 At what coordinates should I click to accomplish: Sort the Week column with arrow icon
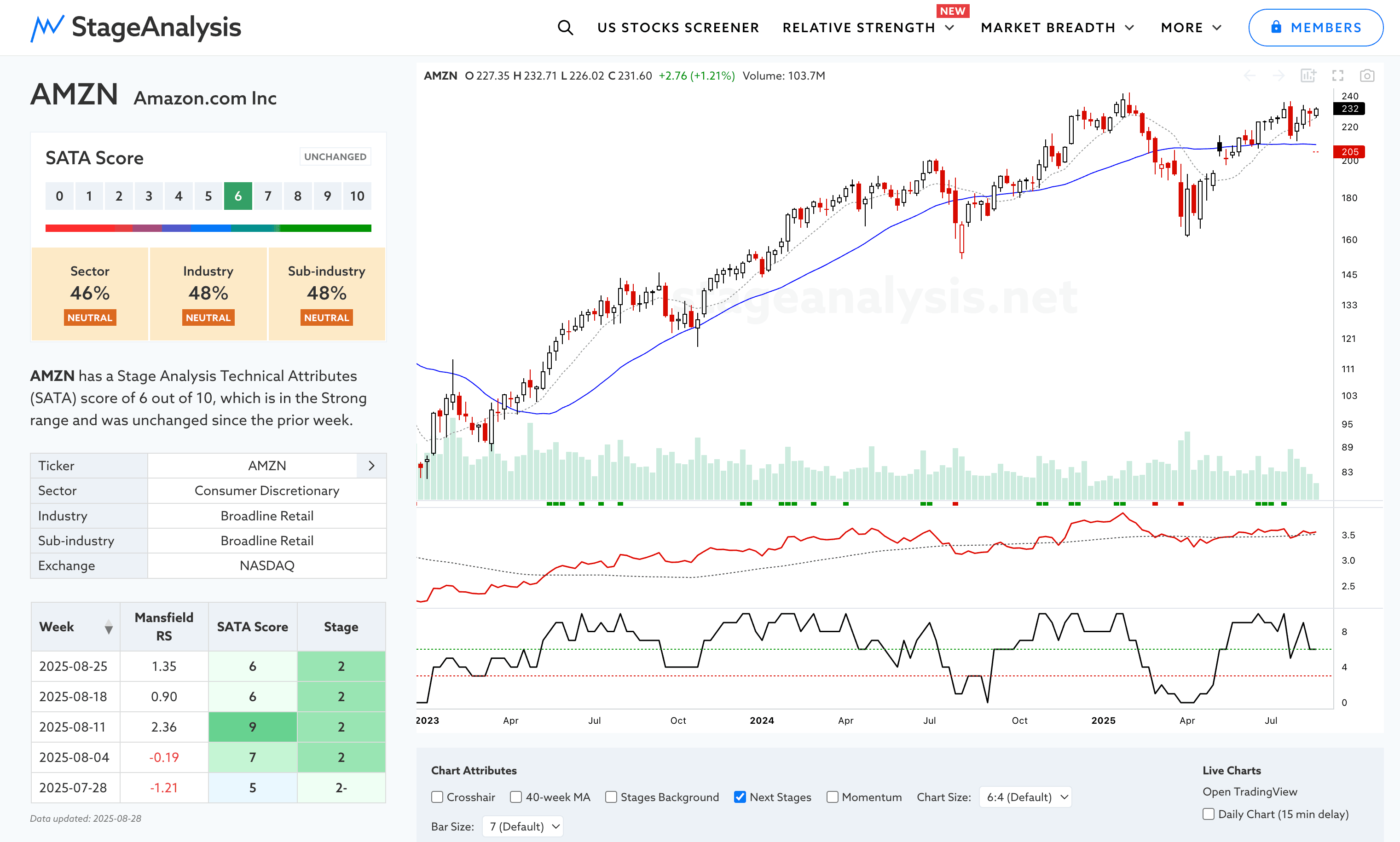coord(109,627)
